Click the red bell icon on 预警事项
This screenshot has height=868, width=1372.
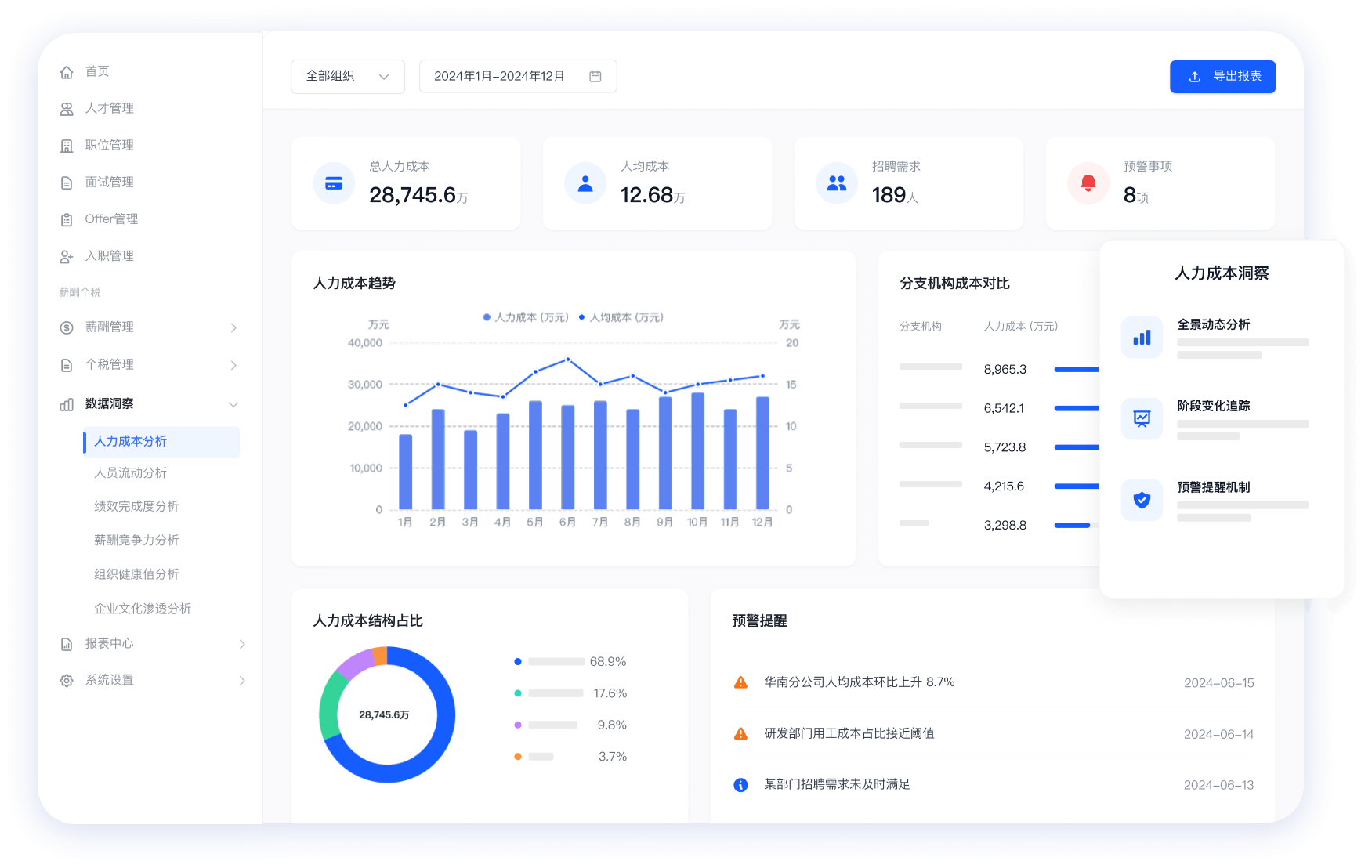pyautogui.click(x=1088, y=183)
